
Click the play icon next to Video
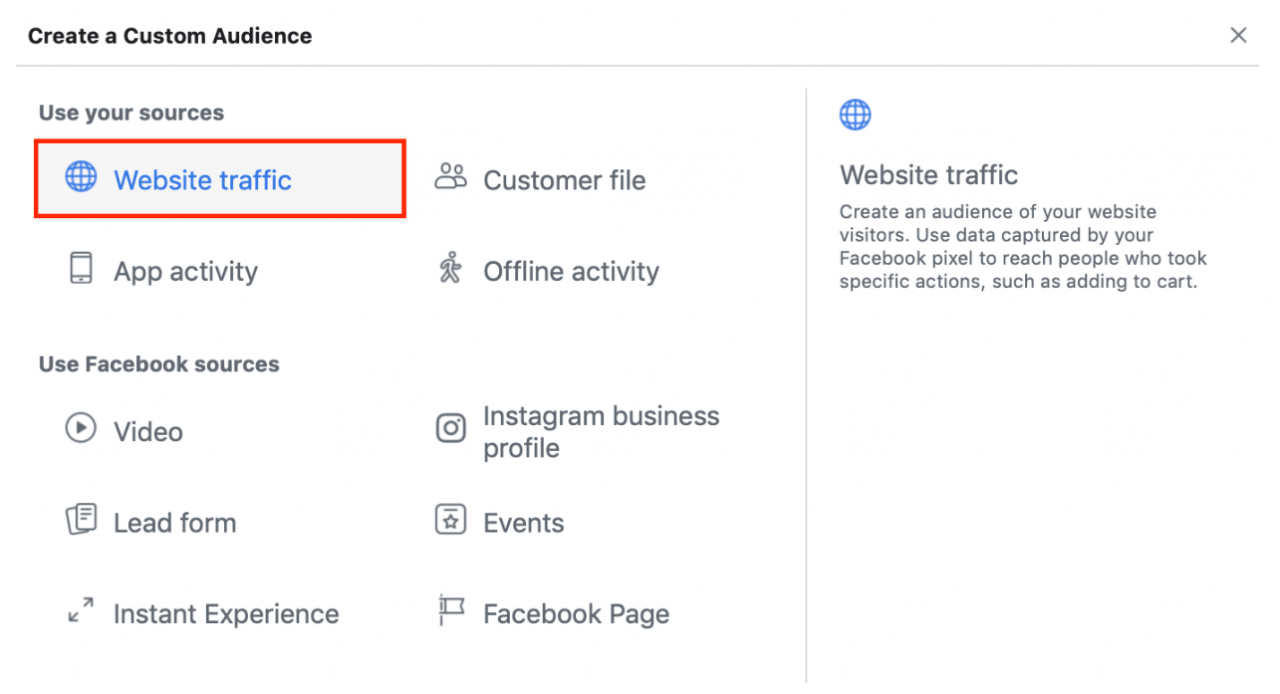click(81, 429)
